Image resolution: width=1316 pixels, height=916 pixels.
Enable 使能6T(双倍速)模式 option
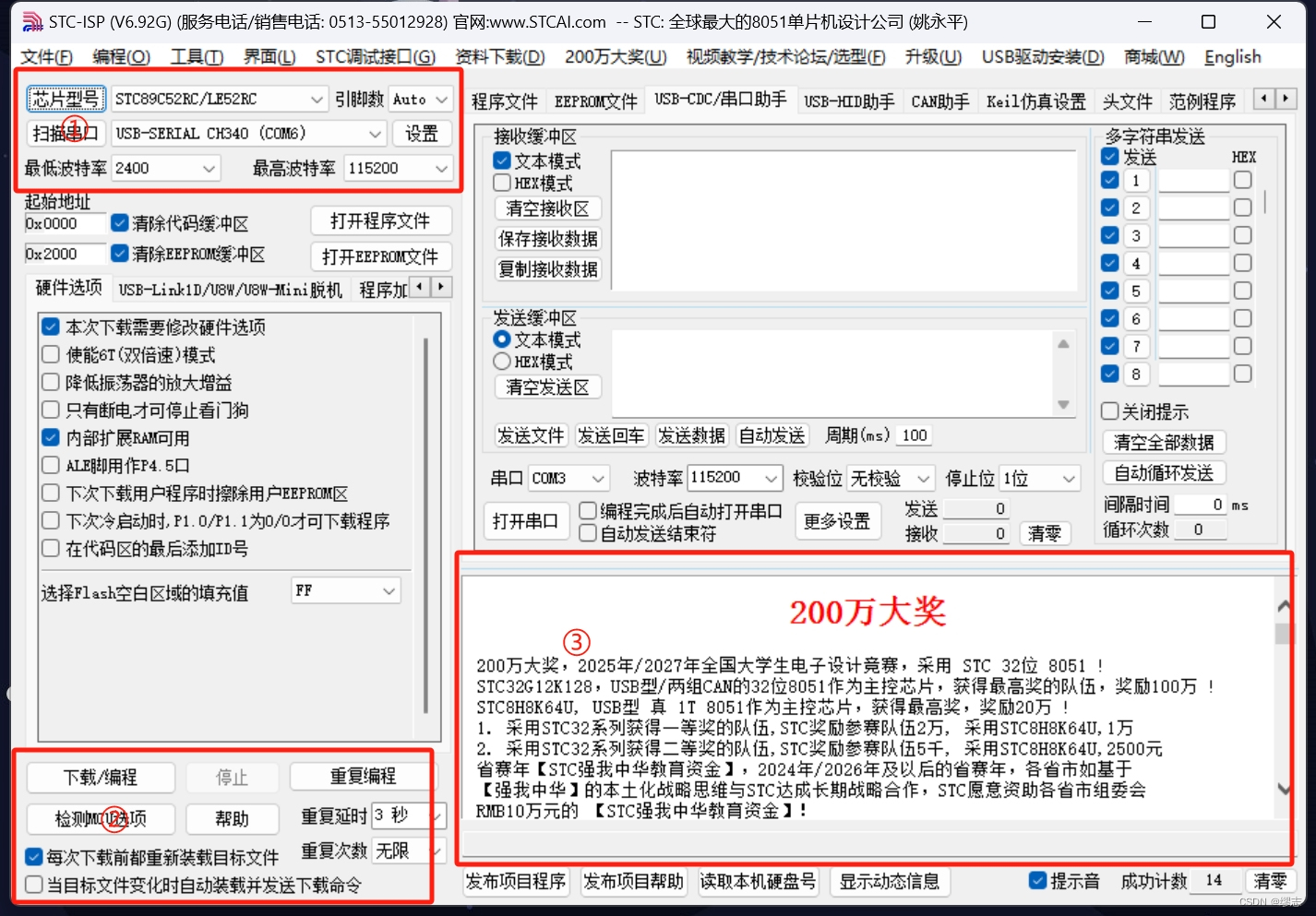(51, 354)
